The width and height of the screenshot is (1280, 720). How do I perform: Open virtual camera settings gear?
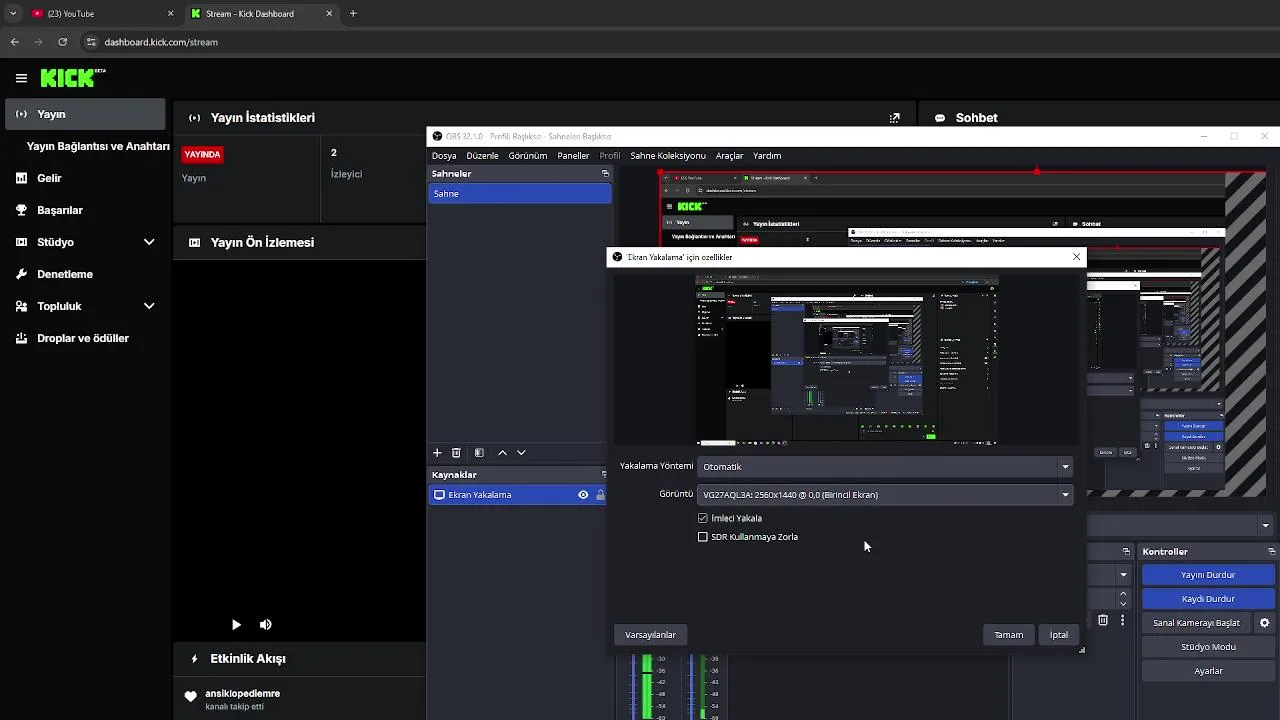click(1265, 623)
